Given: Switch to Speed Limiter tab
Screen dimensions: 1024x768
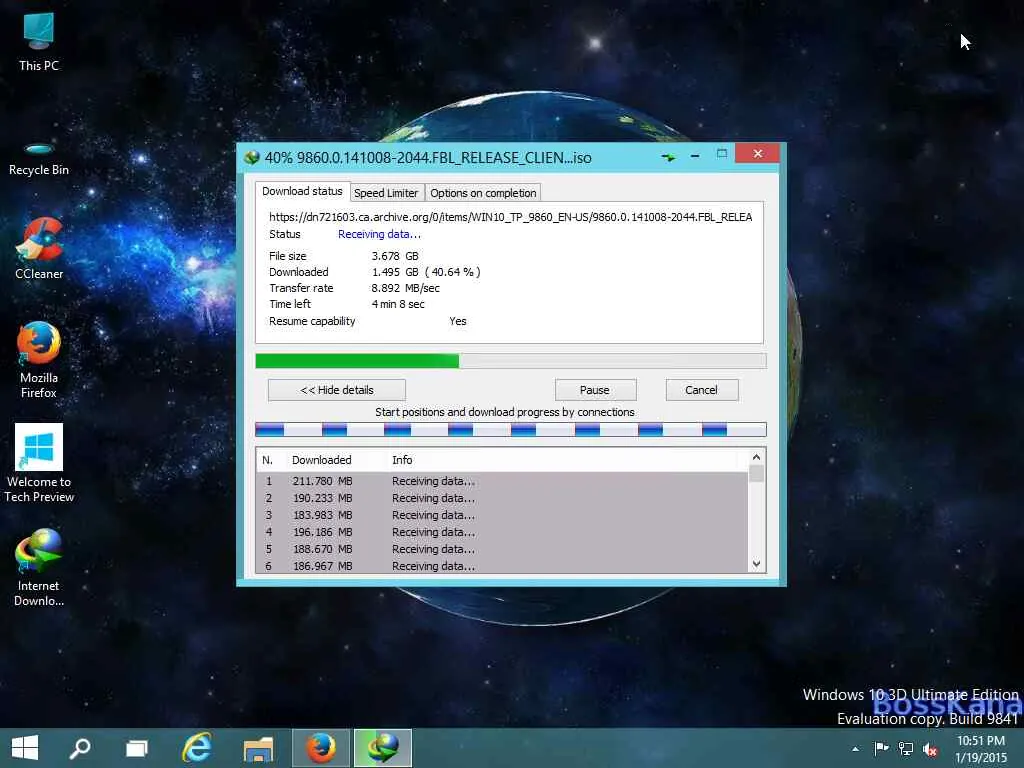Looking at the screenshot, I should tap(385, 193).
